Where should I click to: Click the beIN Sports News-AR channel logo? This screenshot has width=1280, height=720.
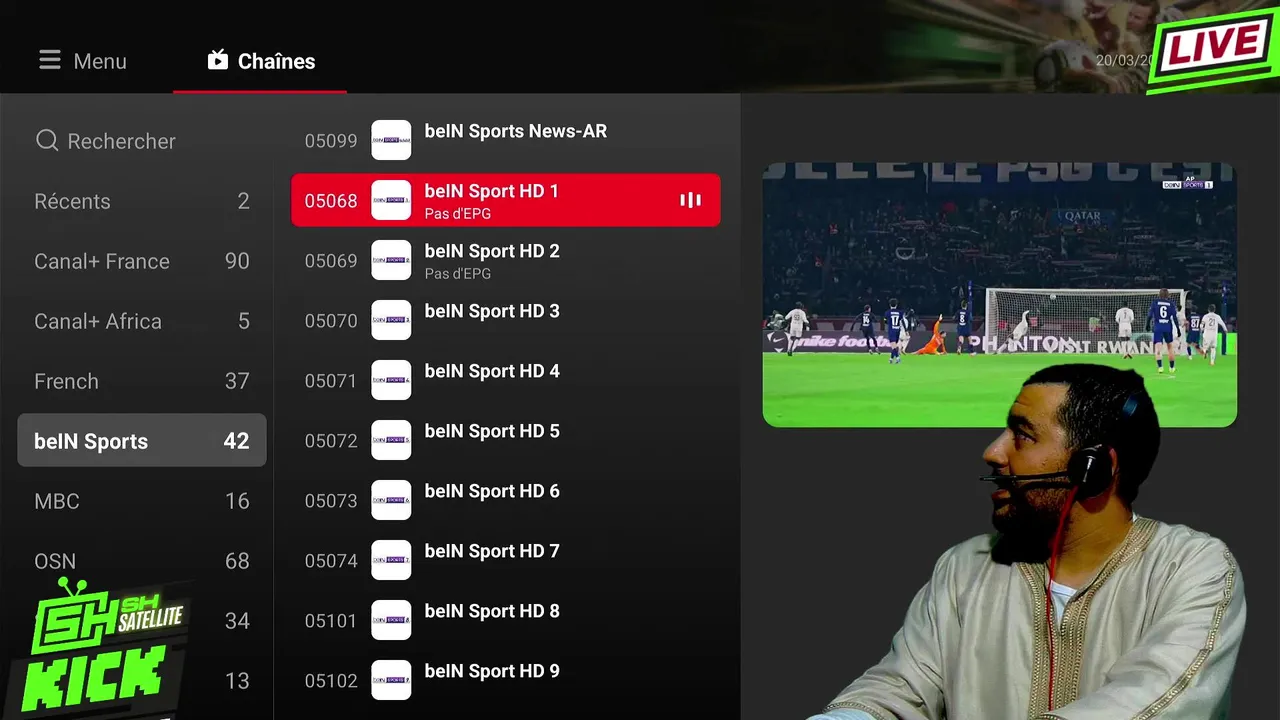tap(391, 140)
